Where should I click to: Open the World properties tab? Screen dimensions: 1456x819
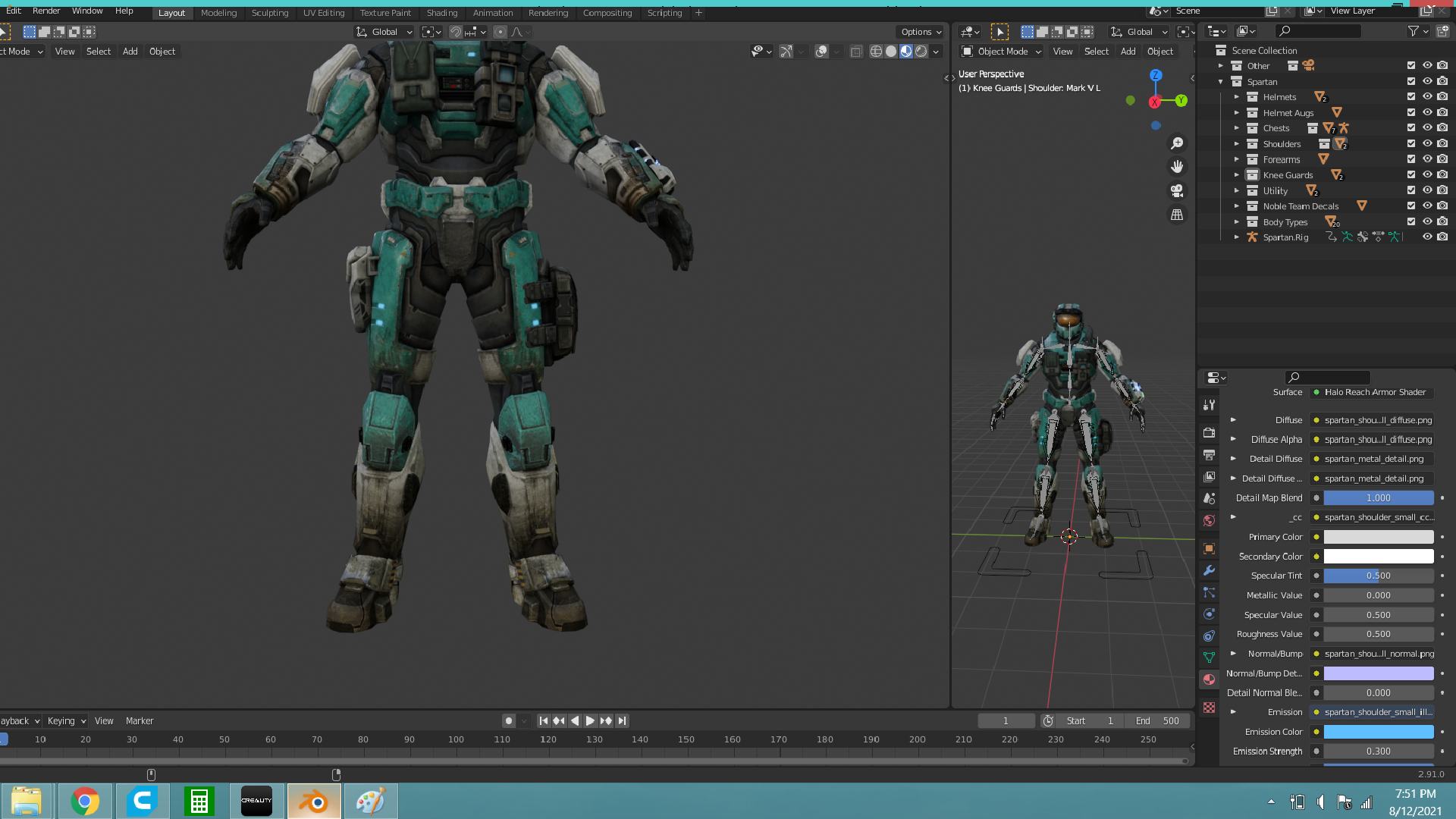(x=1210, y=520)
